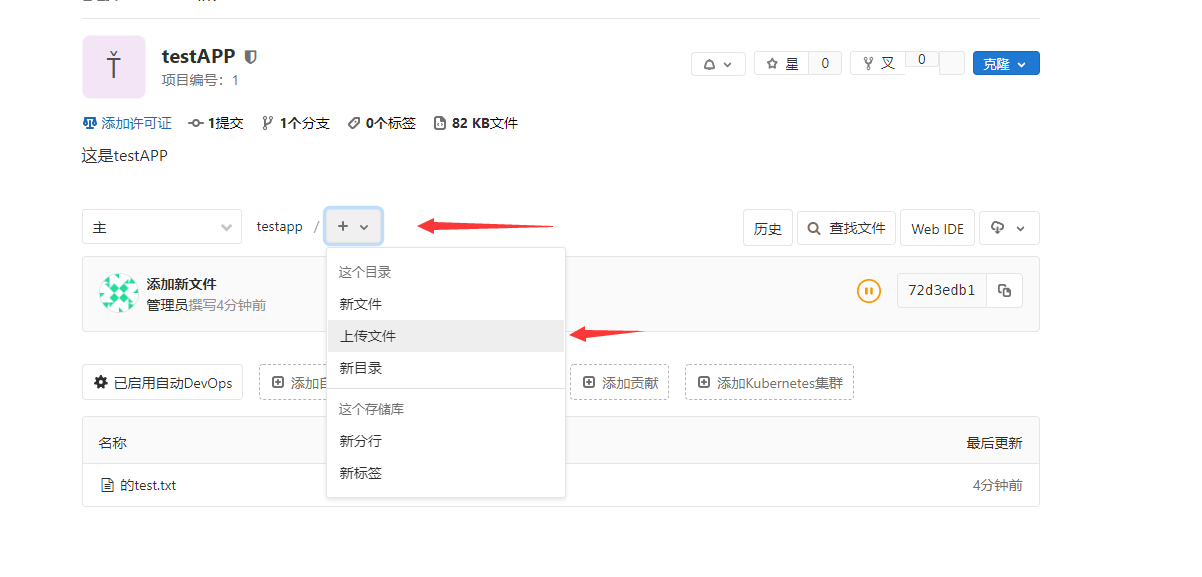Click the 项目编号: 1 text

[x=200, y=80]
